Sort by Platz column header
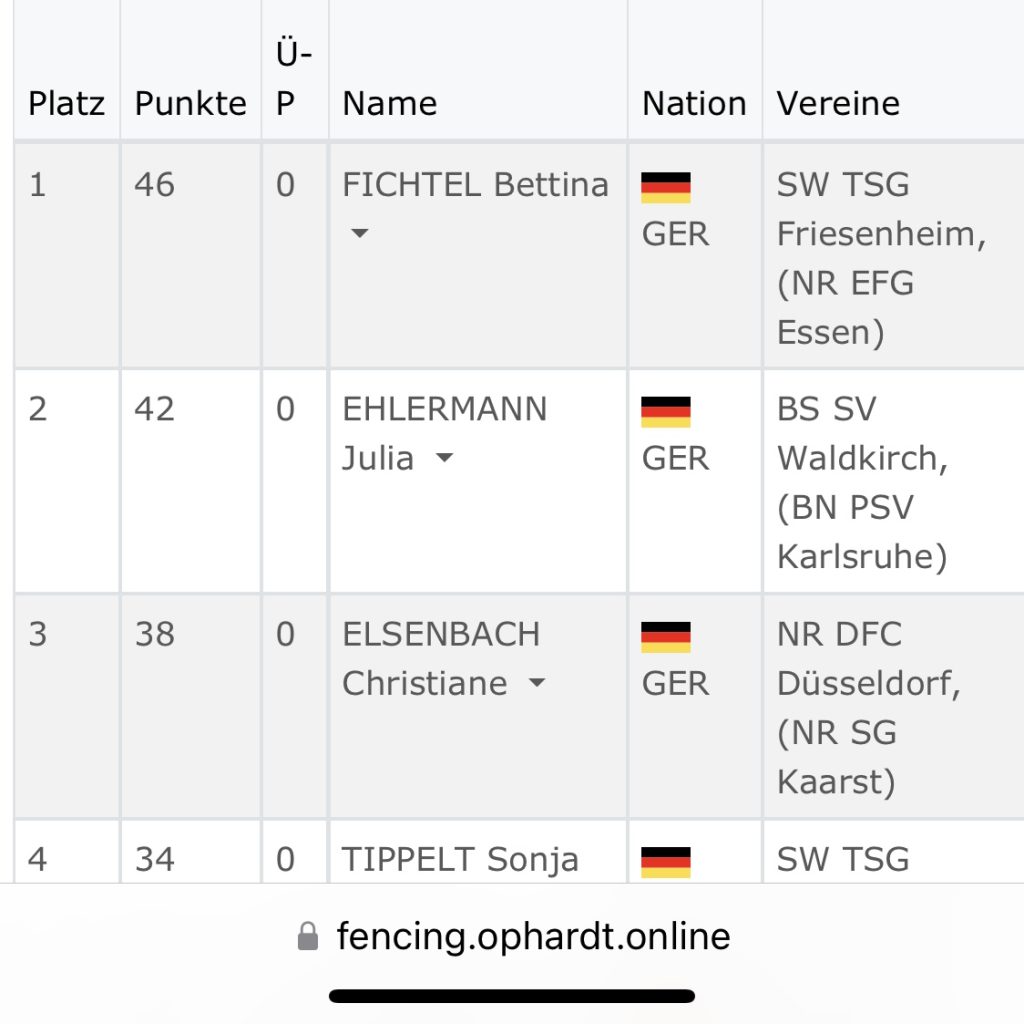This screenshot has height=1024, width=1024. coord(67,103)
